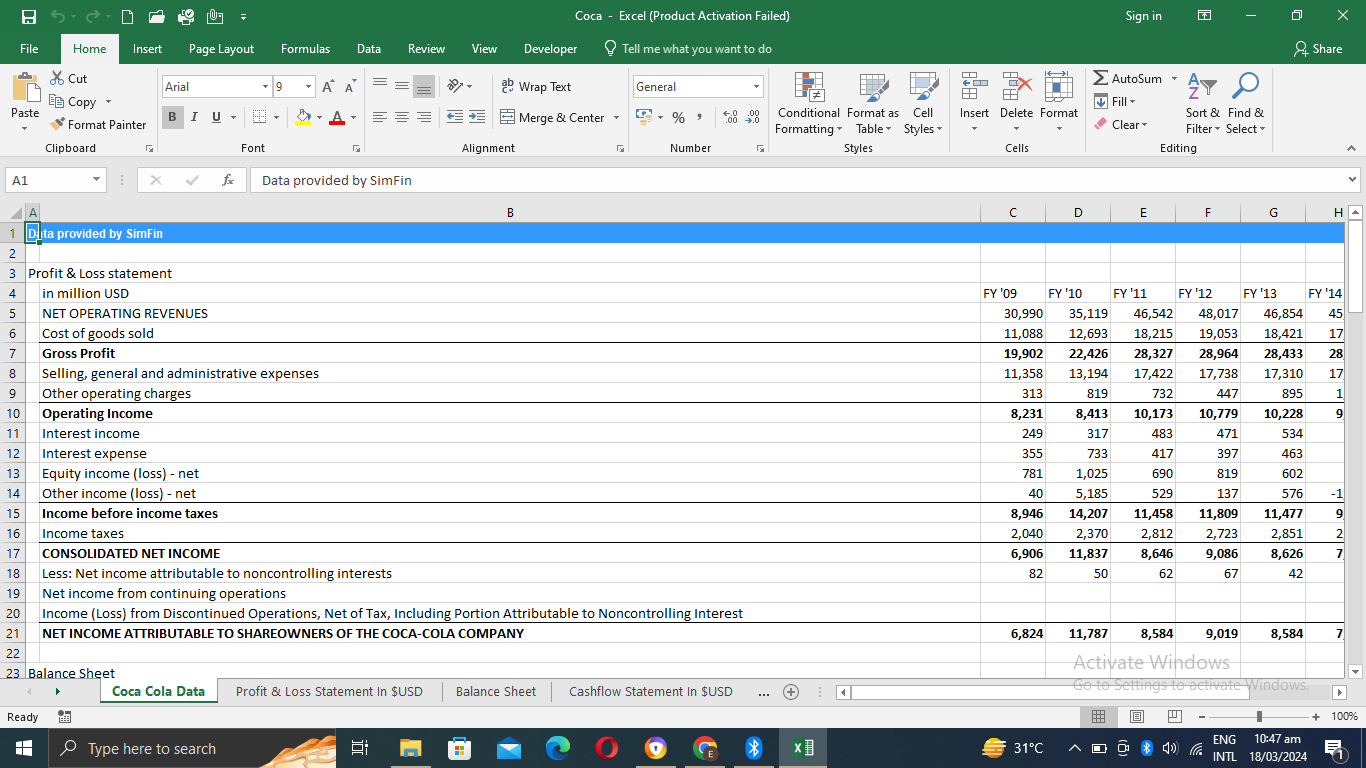Click Increase Font Size icon
The image size is (1366, 768).
point(329,87)
